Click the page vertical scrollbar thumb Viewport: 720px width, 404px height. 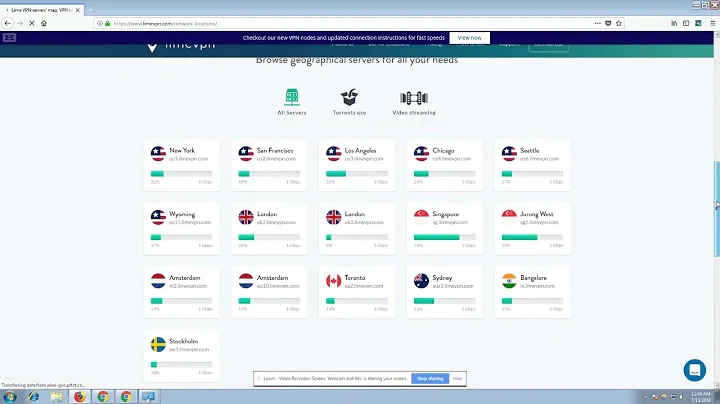point(716,209)
